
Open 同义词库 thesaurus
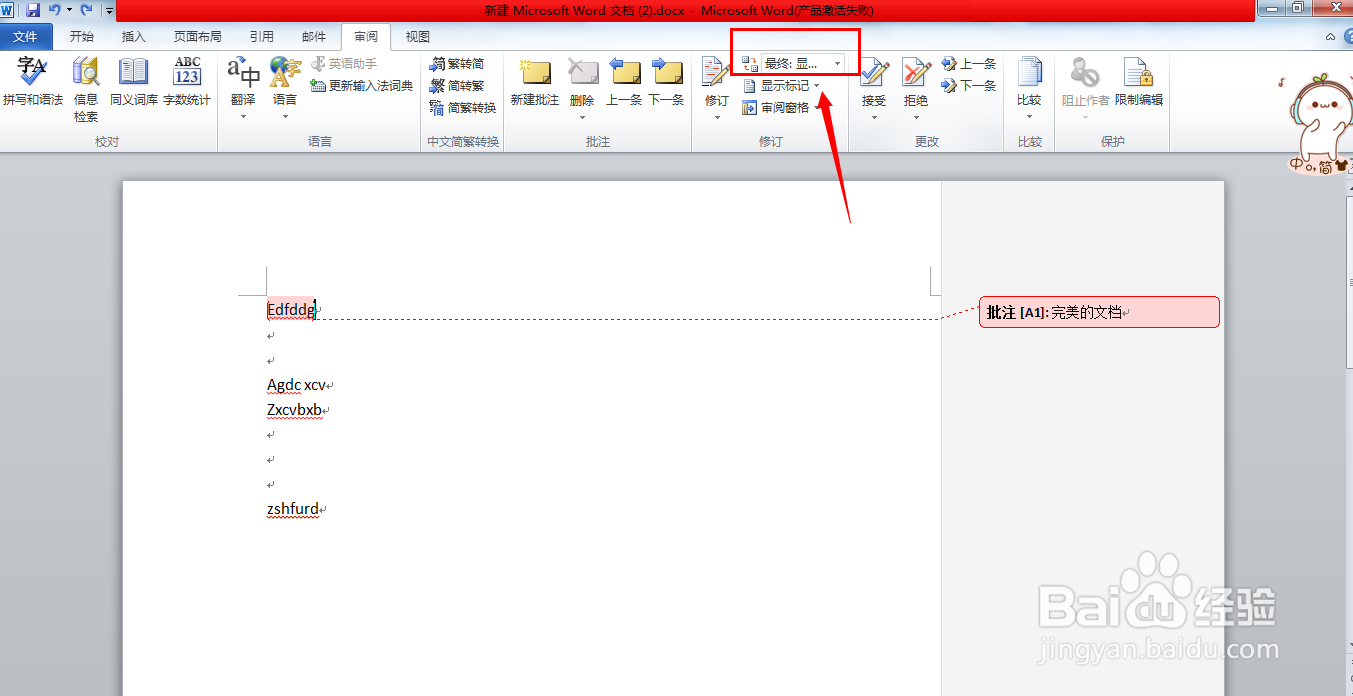[134, 82]
